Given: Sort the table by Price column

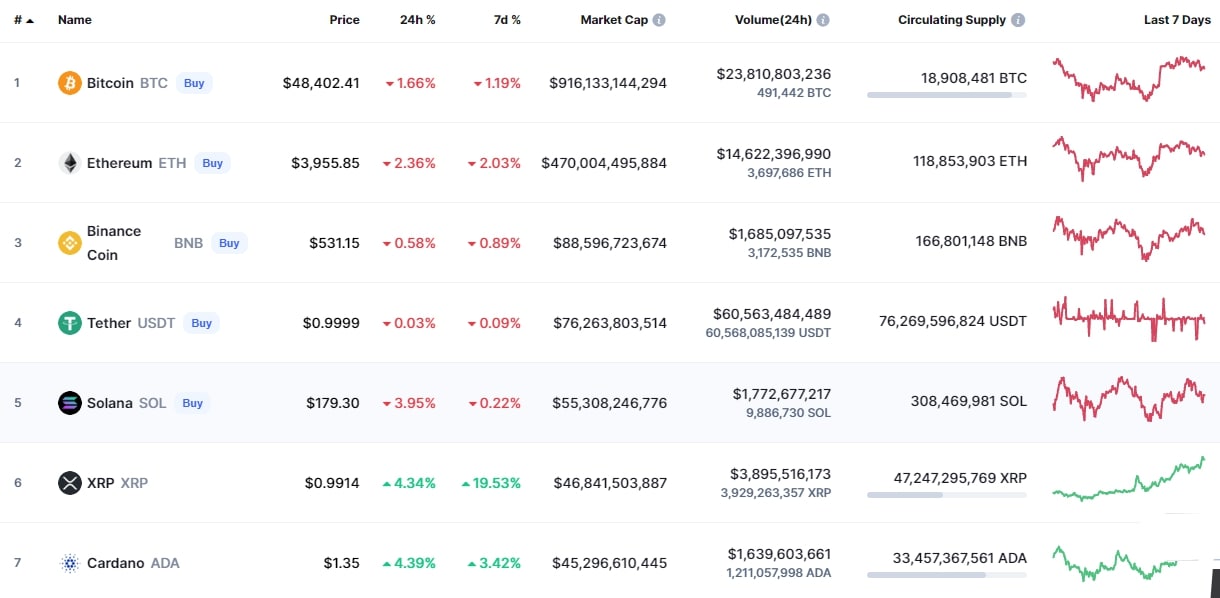Looking at the screenshot, I should (345, 20).
